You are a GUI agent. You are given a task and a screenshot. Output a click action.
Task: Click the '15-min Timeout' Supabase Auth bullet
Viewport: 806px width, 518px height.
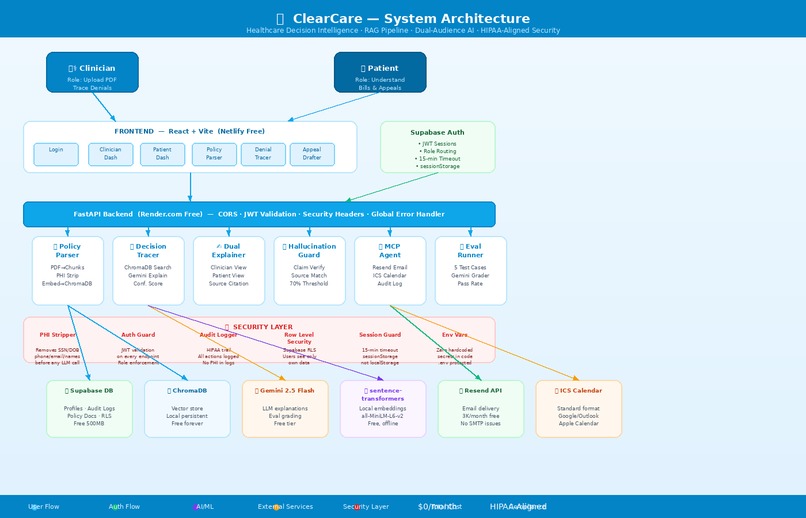click(x=438, y=159)
